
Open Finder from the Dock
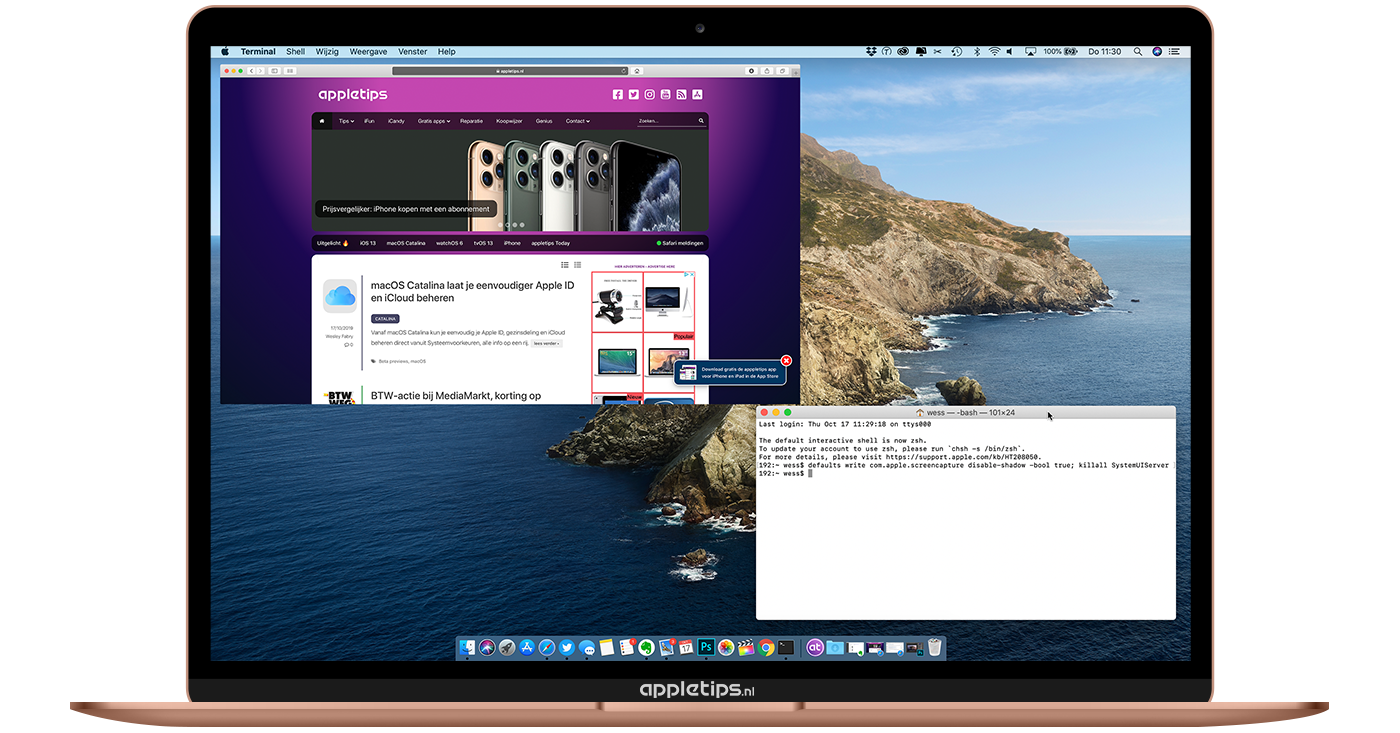467,648
